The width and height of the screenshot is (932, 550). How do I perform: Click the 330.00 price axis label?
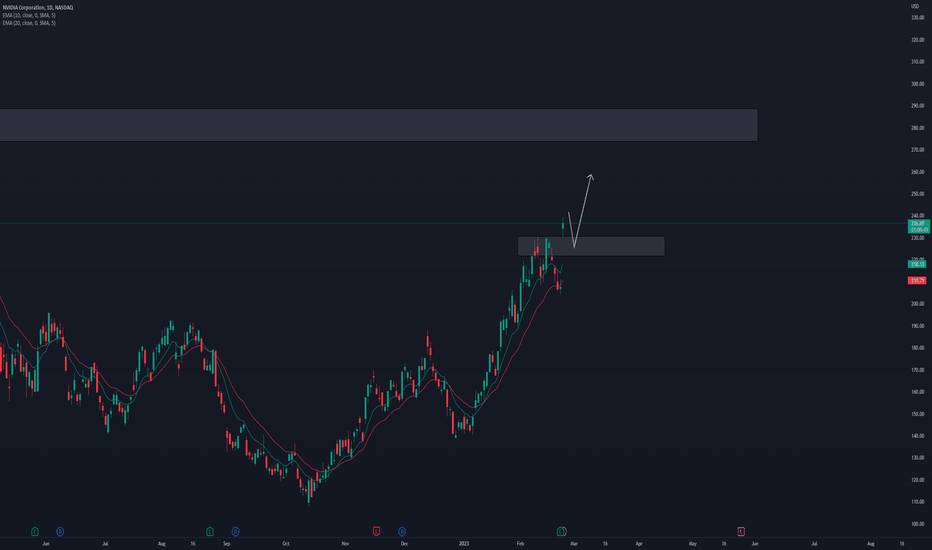pyautogui.click(x=918, y=18)
